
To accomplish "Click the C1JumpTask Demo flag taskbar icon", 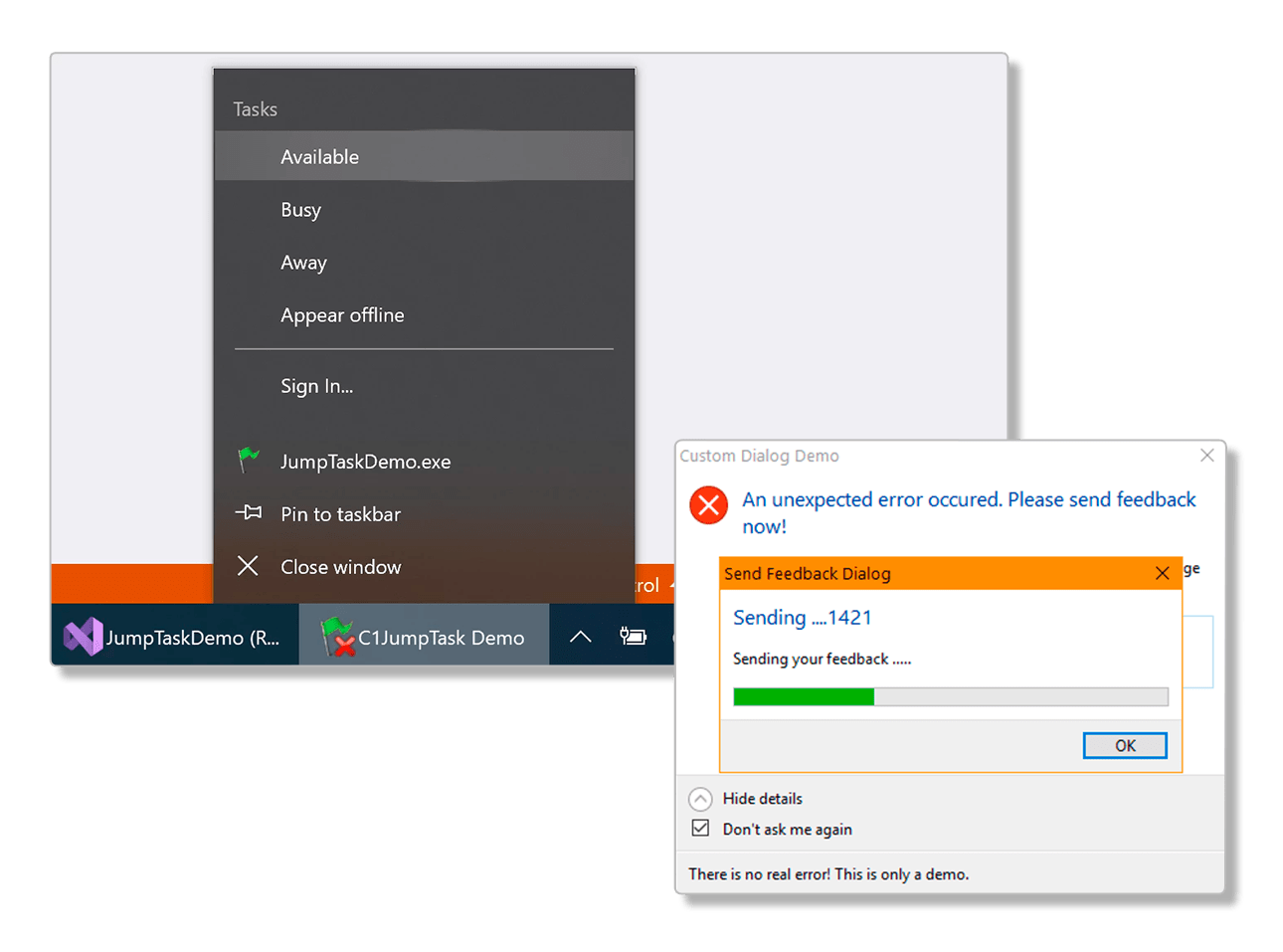I will (x=337, y=637).
